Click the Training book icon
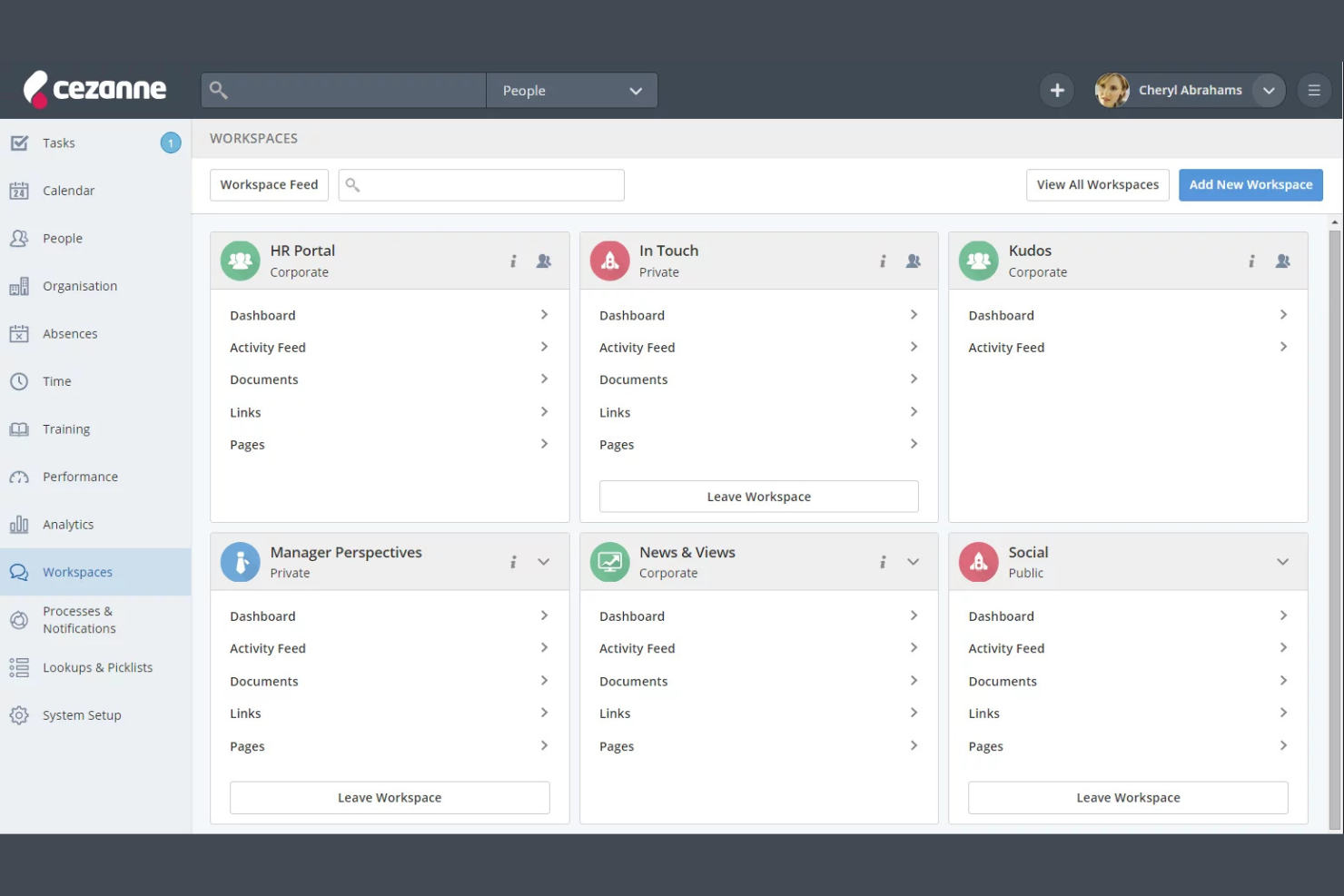The width and height of the screenshot is (1344, 896). coord(19,429)
